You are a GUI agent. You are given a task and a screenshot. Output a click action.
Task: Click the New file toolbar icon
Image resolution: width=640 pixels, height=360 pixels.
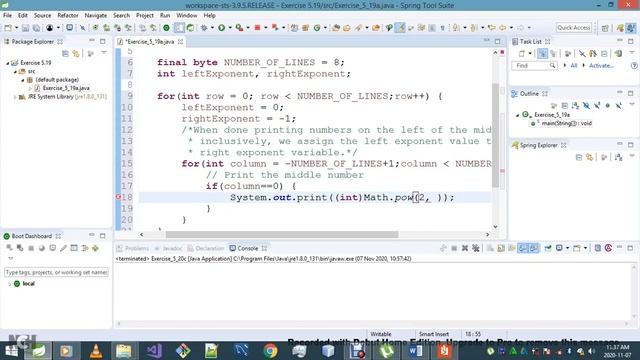8,28
